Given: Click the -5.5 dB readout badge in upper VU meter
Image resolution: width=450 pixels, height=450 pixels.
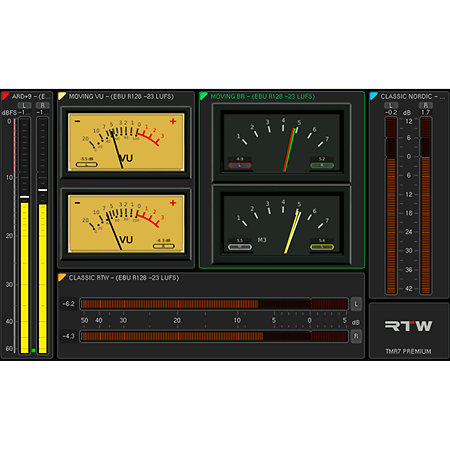Looking at the screenshot, I should click(87, 162).
